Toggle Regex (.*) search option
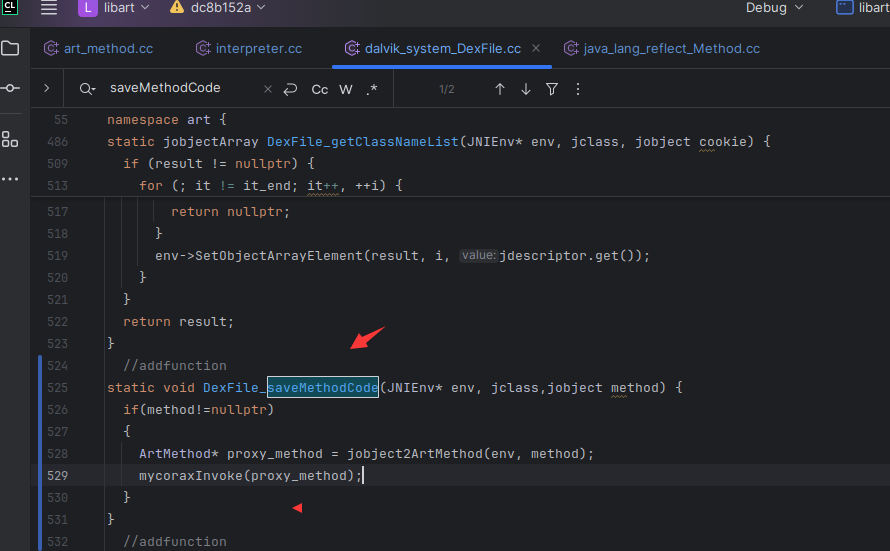Viewport: 890px width, 551px height. [x=372, y=89]
